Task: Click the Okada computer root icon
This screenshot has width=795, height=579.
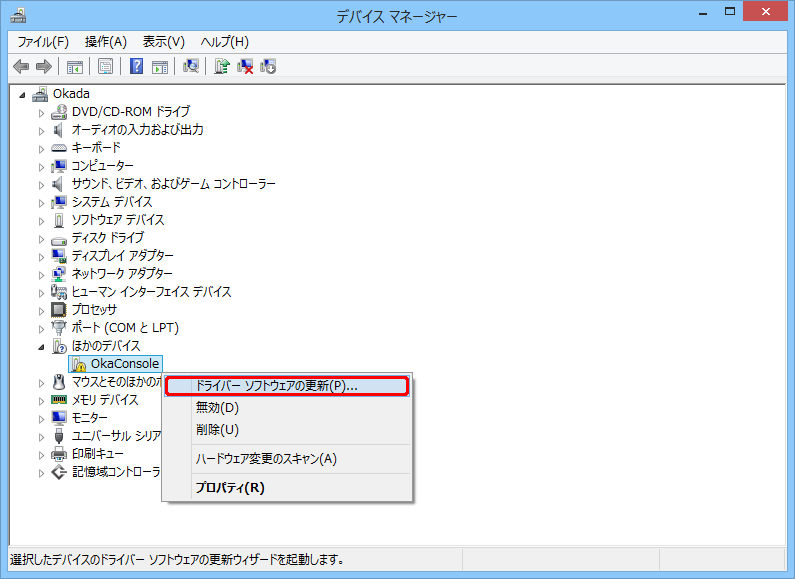Action: [x=40, y=94]
